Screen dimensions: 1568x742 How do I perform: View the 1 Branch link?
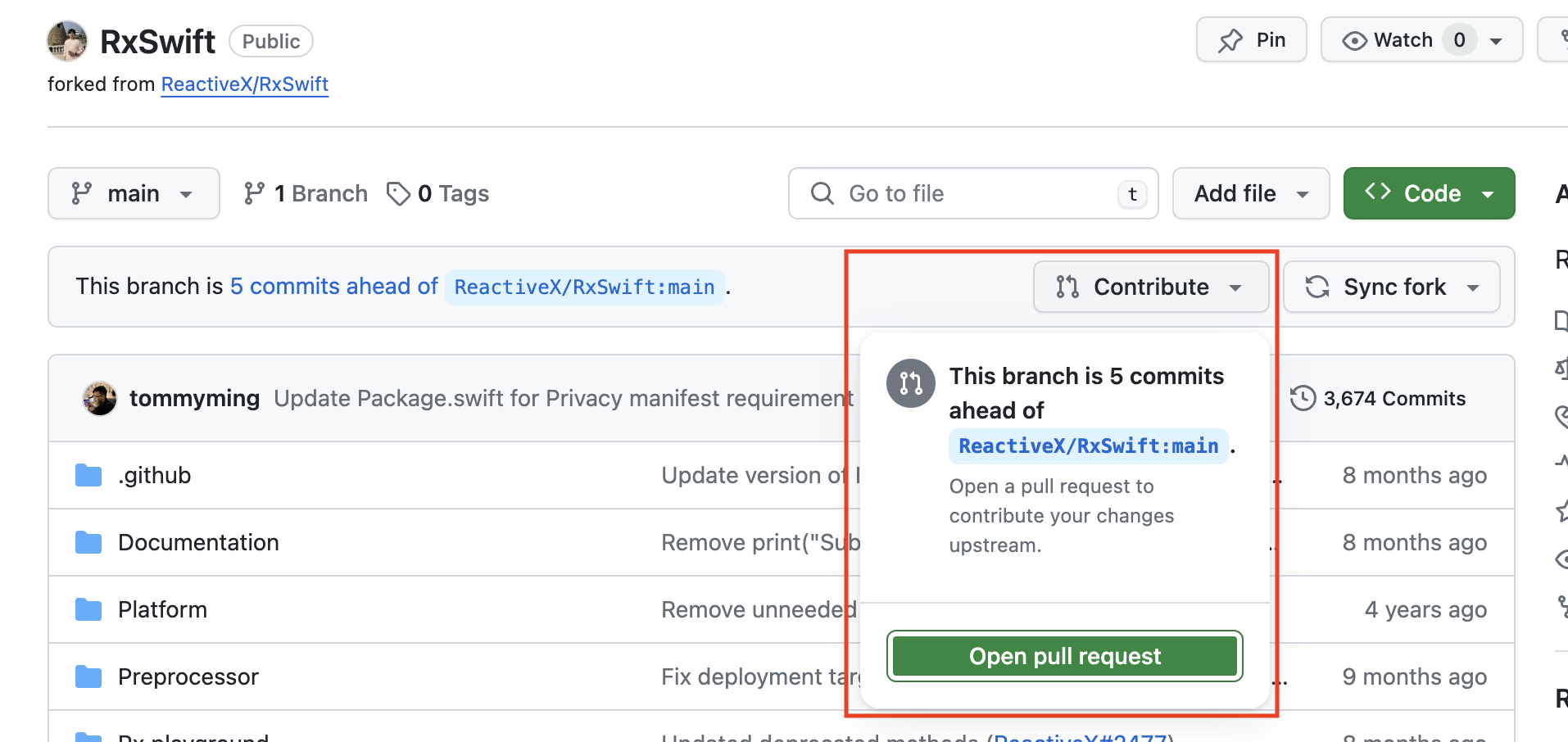coord(306,193)
